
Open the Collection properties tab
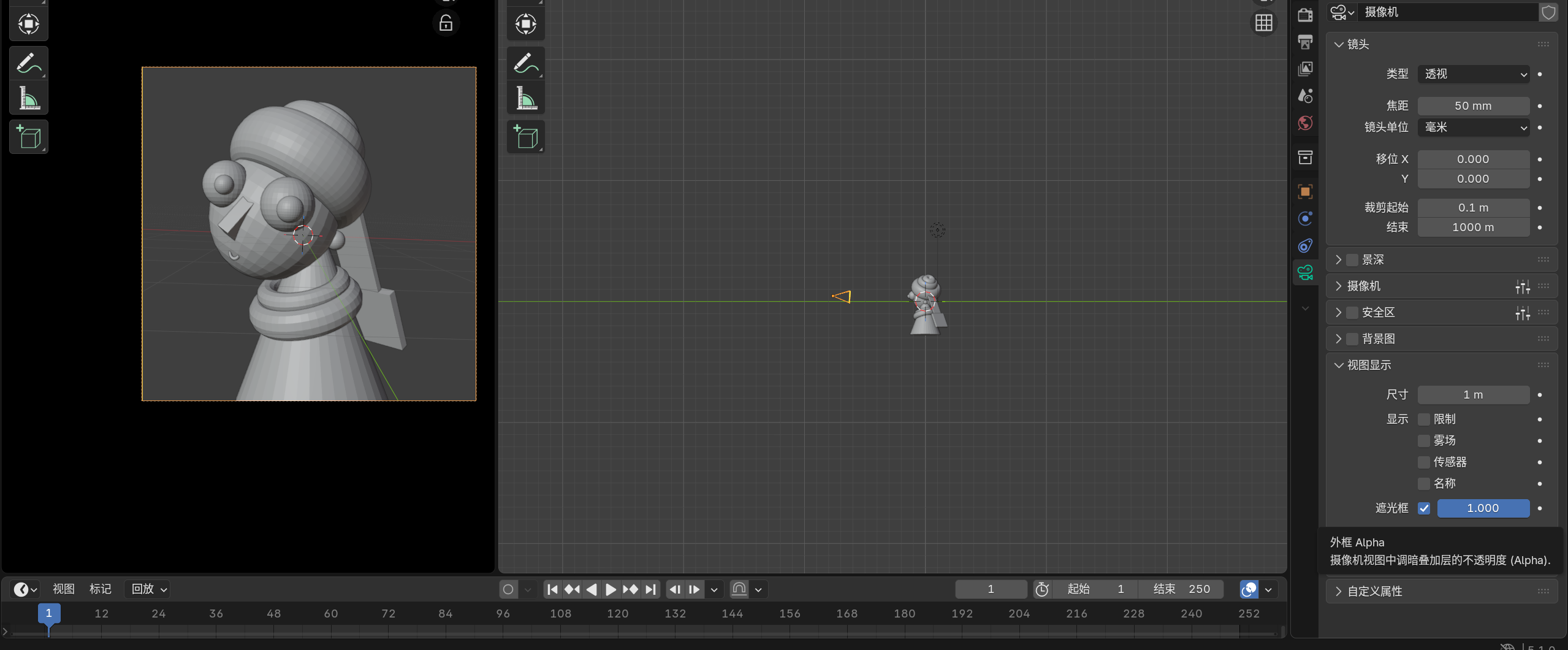tap(1305, 158)
